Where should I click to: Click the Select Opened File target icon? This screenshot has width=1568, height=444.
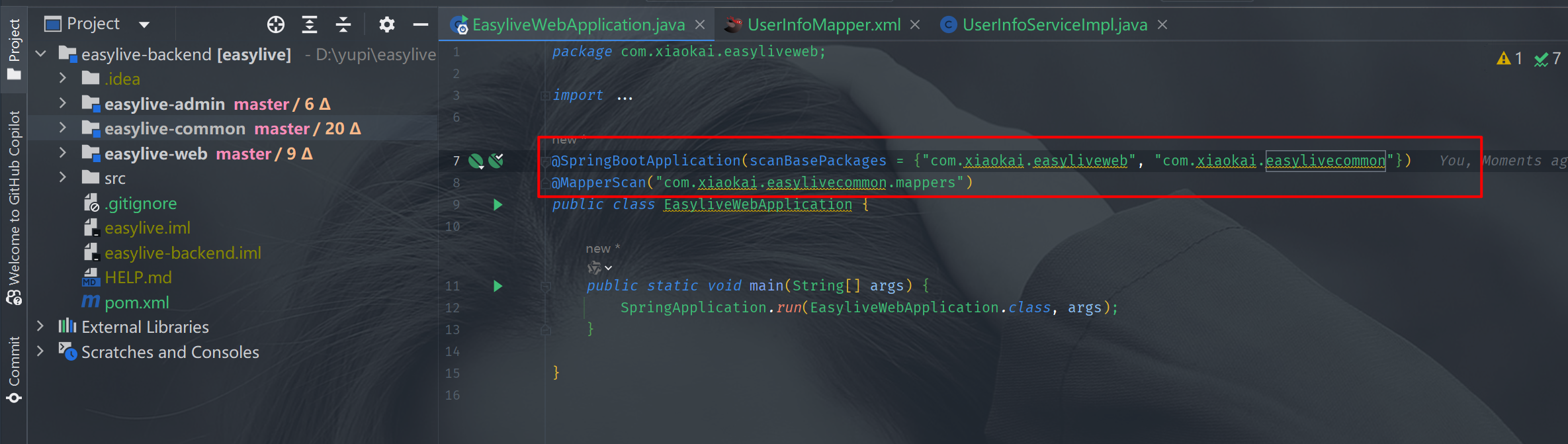click(x=276, y=25)
